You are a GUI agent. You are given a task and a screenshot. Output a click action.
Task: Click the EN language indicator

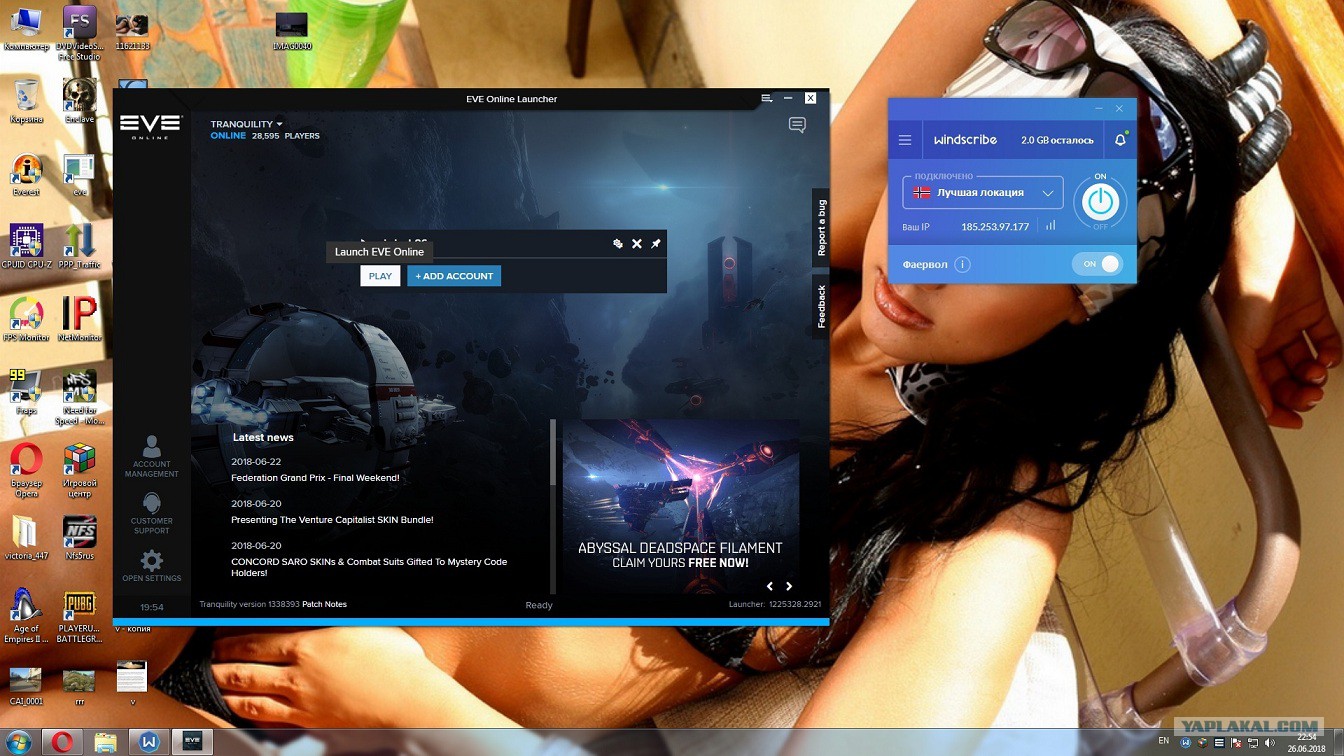[x=1163, y=741]
